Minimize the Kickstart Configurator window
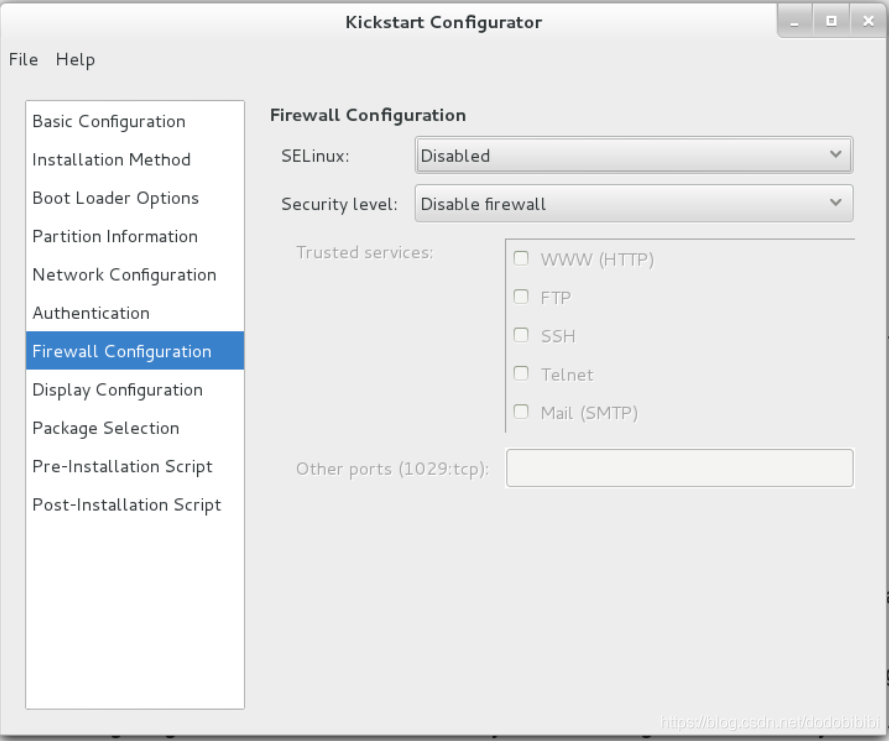Image resolution: width=889 pixels, height=741 pixels. [794, 22]
